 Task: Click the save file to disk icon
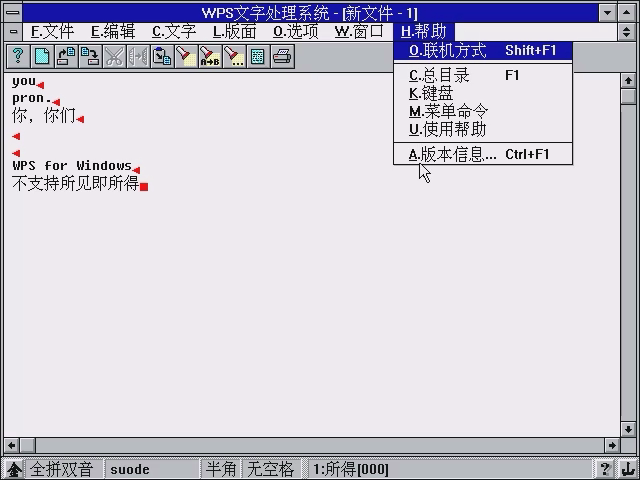[90, 56]
